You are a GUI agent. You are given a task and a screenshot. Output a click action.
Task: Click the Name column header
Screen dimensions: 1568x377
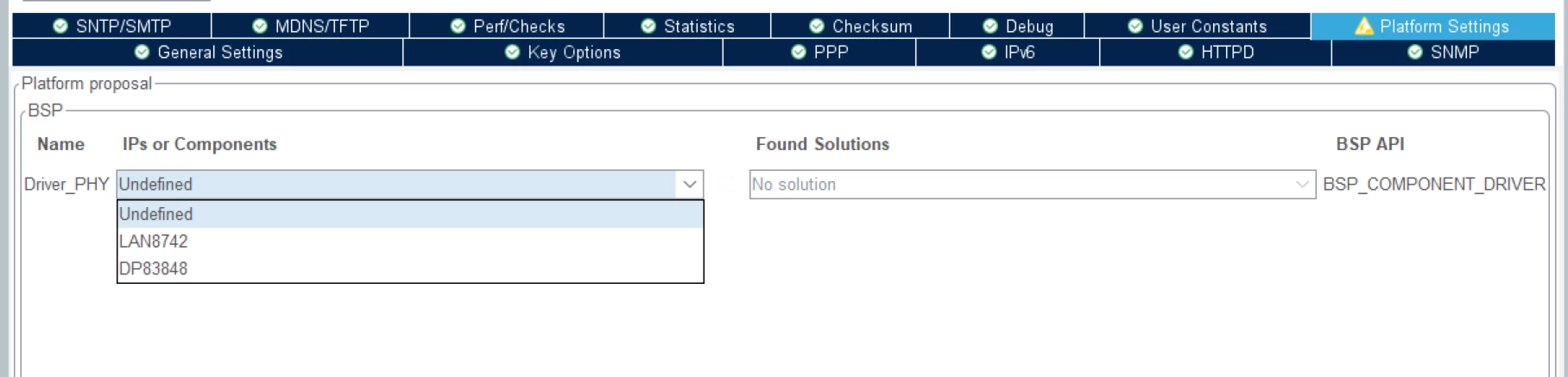pos(60,144)
